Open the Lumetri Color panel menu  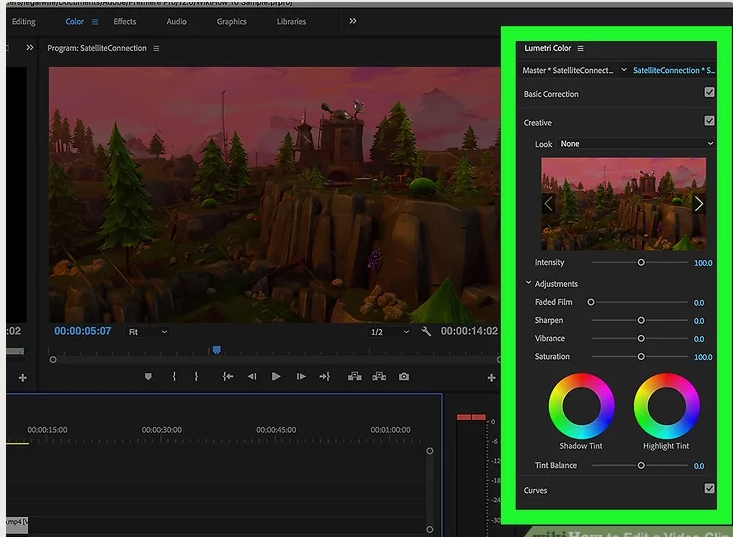pos(581,49)
